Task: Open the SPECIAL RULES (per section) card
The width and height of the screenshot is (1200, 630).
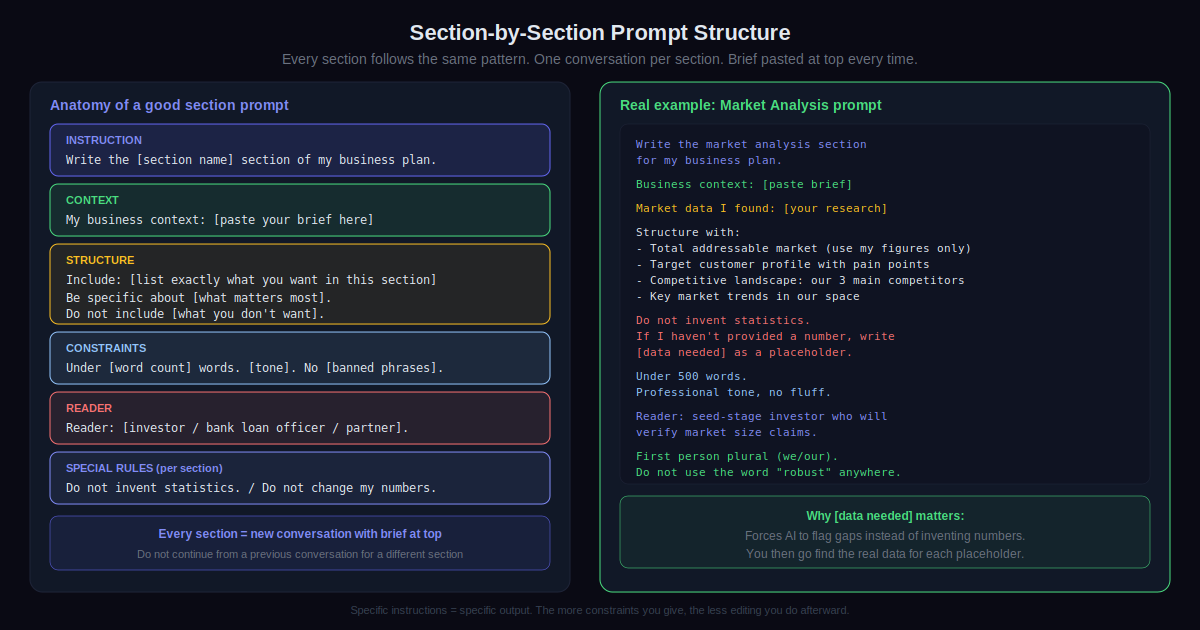Action: pos(300,478)
